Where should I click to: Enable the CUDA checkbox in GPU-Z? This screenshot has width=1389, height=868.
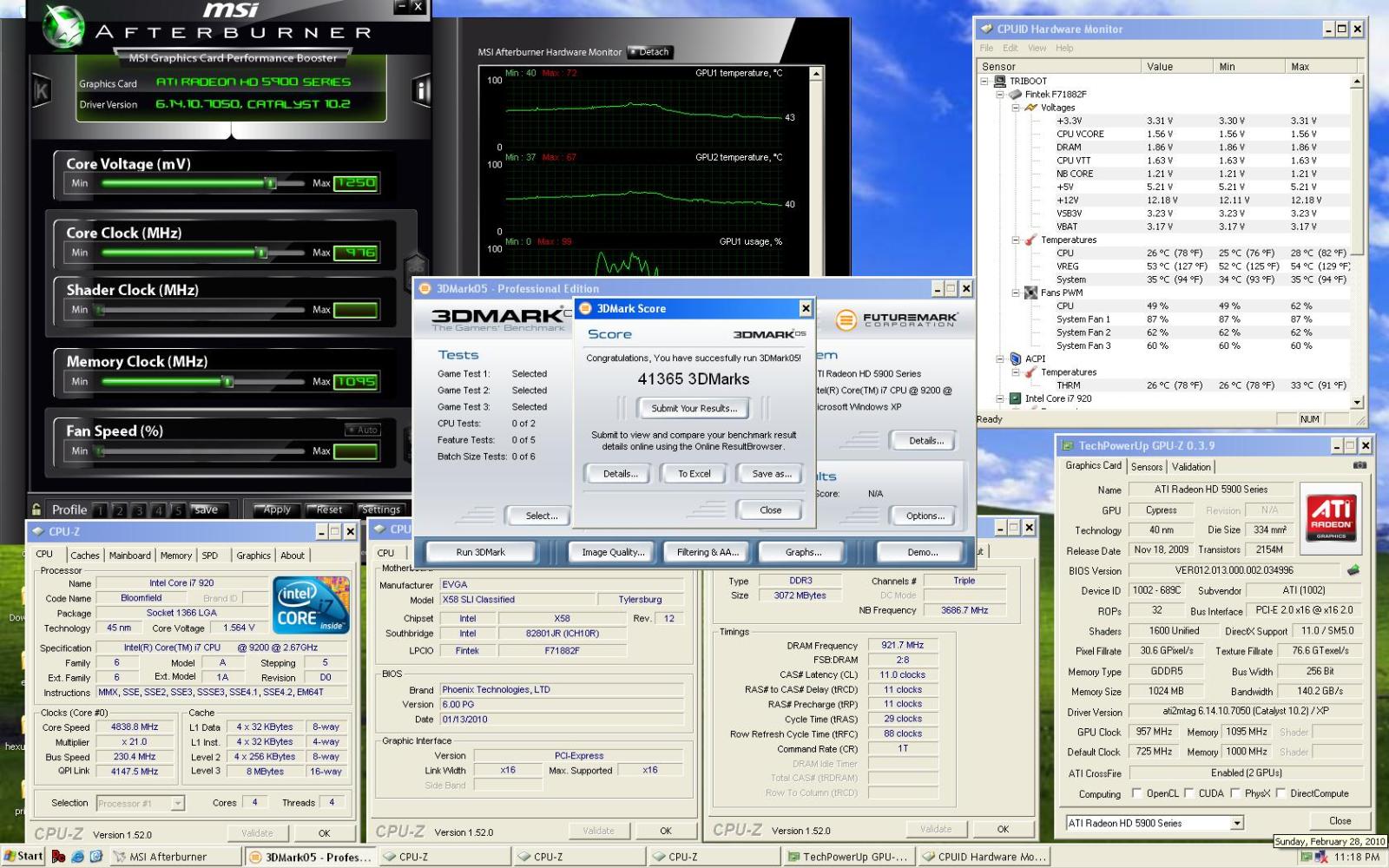tap(1189, 793)
